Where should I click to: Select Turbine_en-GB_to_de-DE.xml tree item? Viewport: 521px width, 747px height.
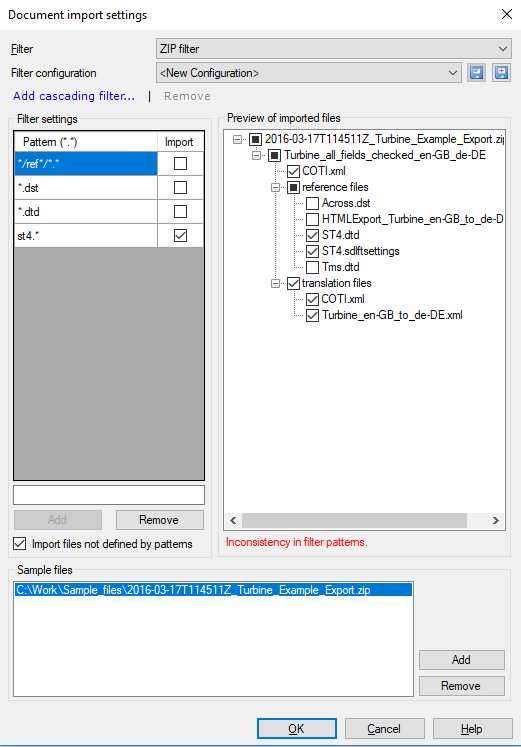pos(392,315)
